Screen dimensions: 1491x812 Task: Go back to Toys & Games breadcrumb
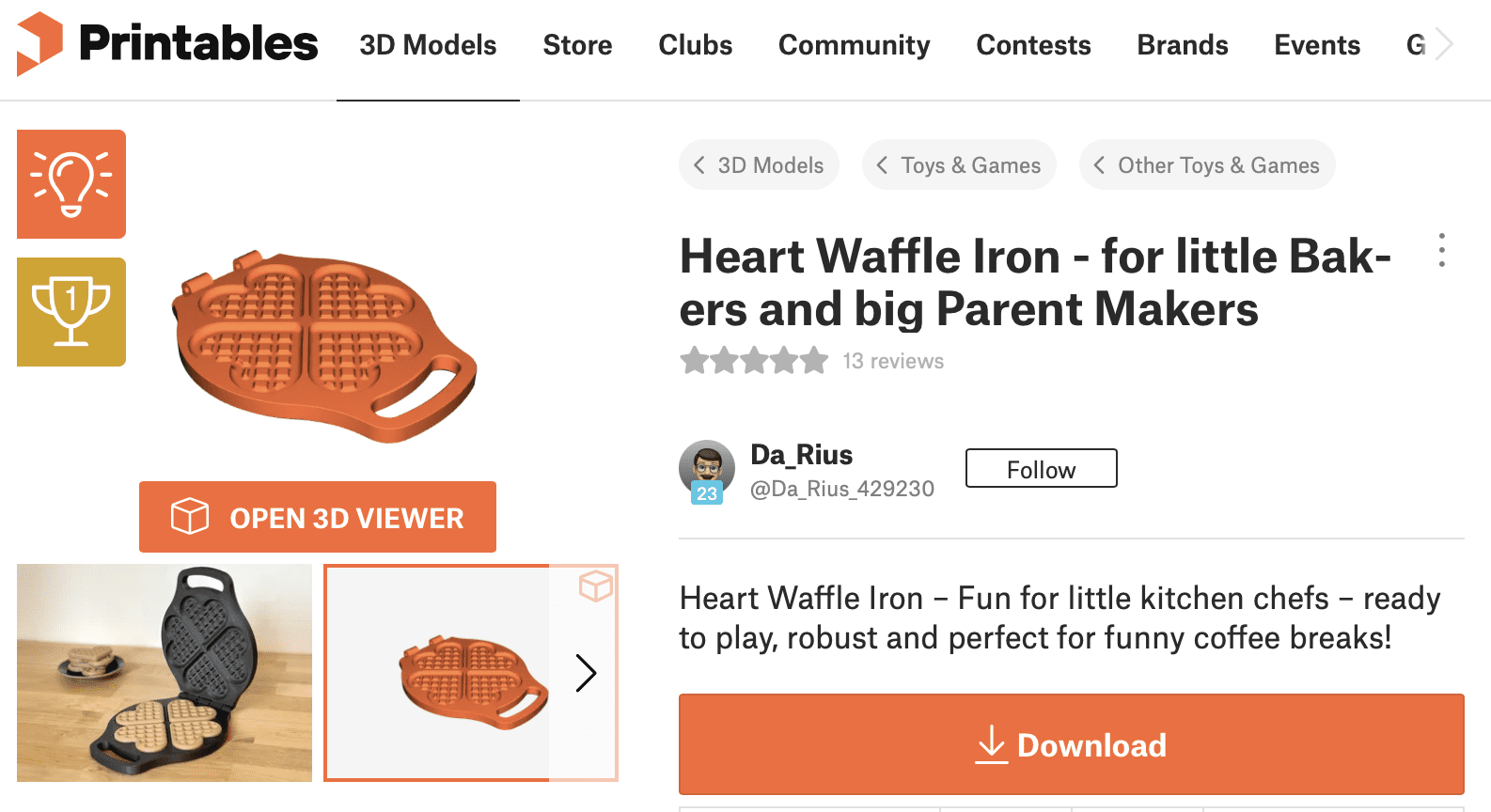(959, 165)
